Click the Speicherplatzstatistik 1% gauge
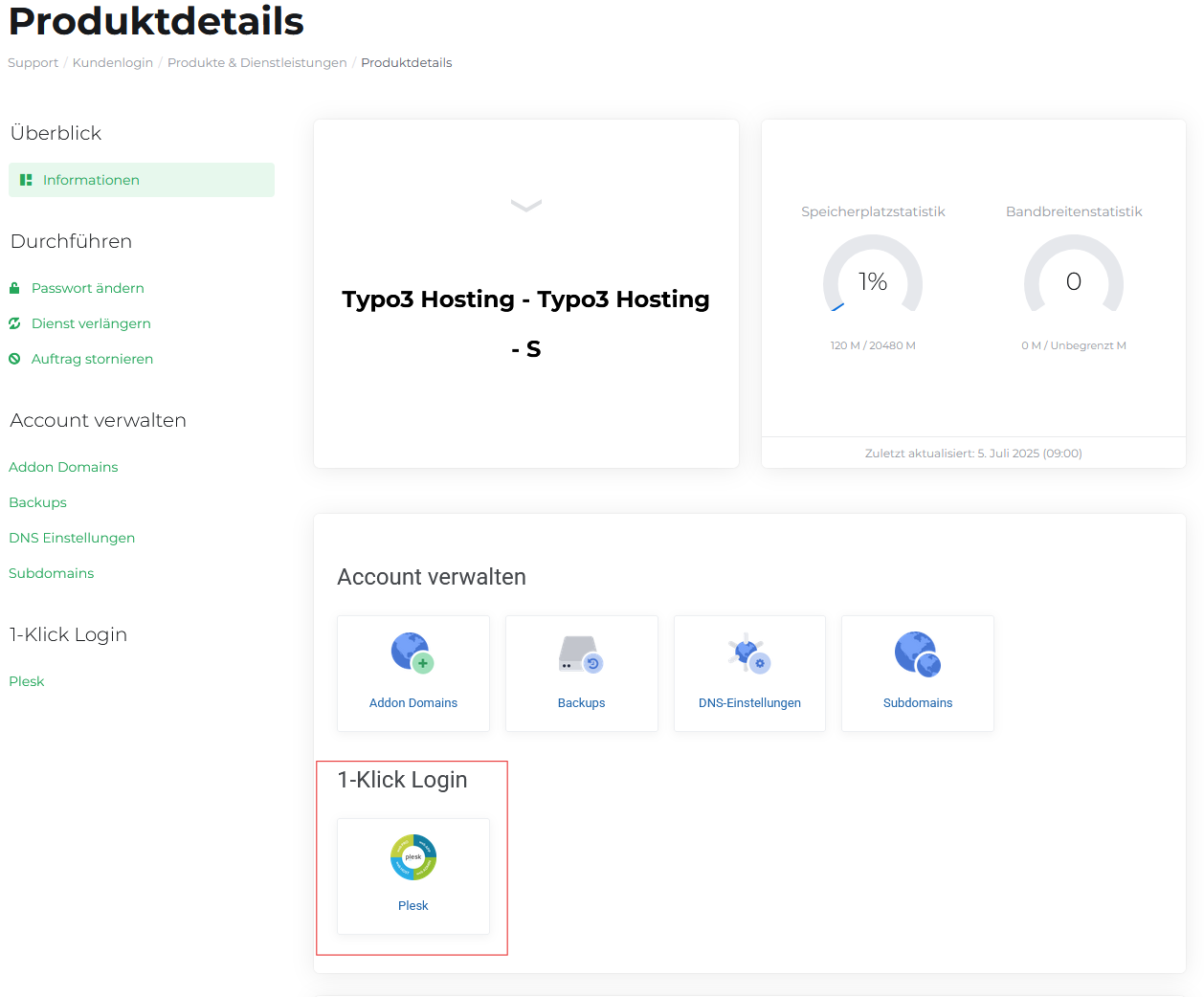The height and width of the screenshot is (997, 1204). 873,275
